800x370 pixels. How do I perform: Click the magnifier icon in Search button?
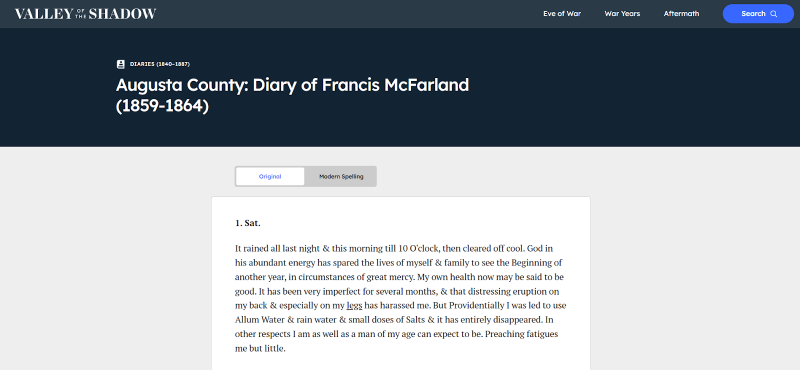coord(773,14)
